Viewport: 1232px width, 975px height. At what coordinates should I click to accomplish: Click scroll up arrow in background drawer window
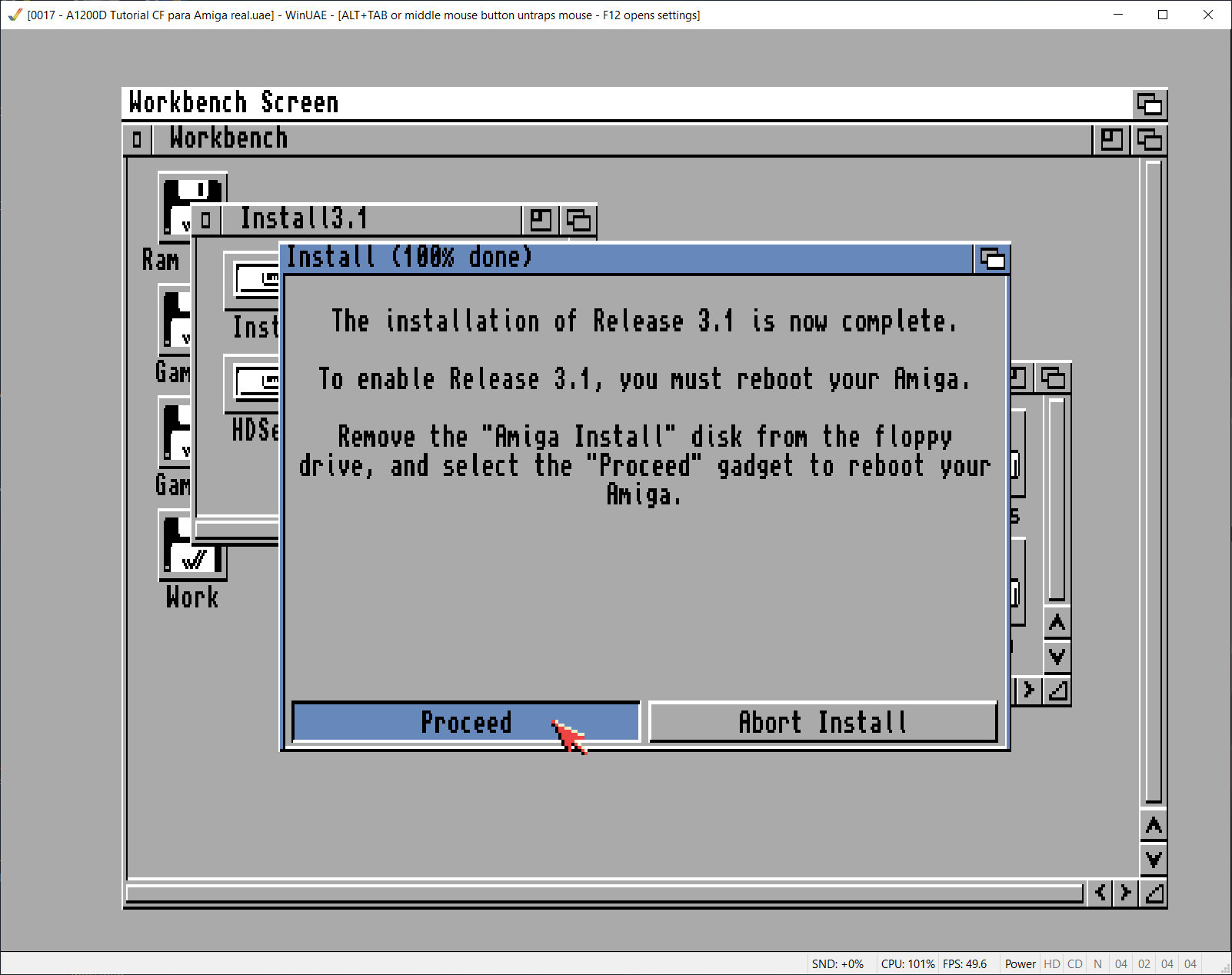tap(1057, 623)
